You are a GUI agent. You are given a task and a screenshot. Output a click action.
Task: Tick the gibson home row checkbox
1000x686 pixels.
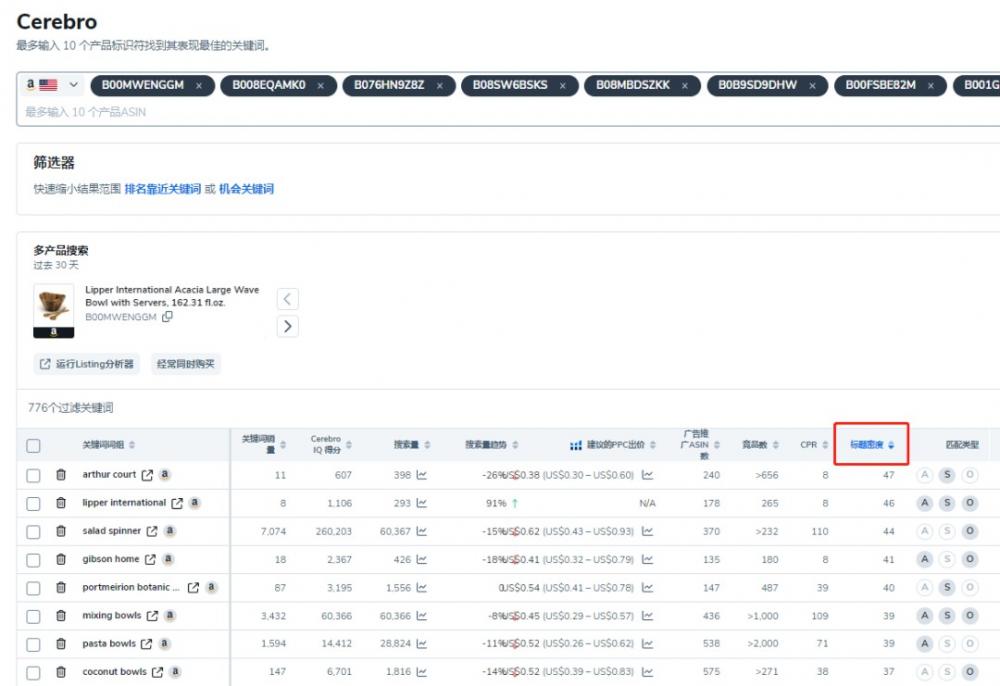[33, 560]
